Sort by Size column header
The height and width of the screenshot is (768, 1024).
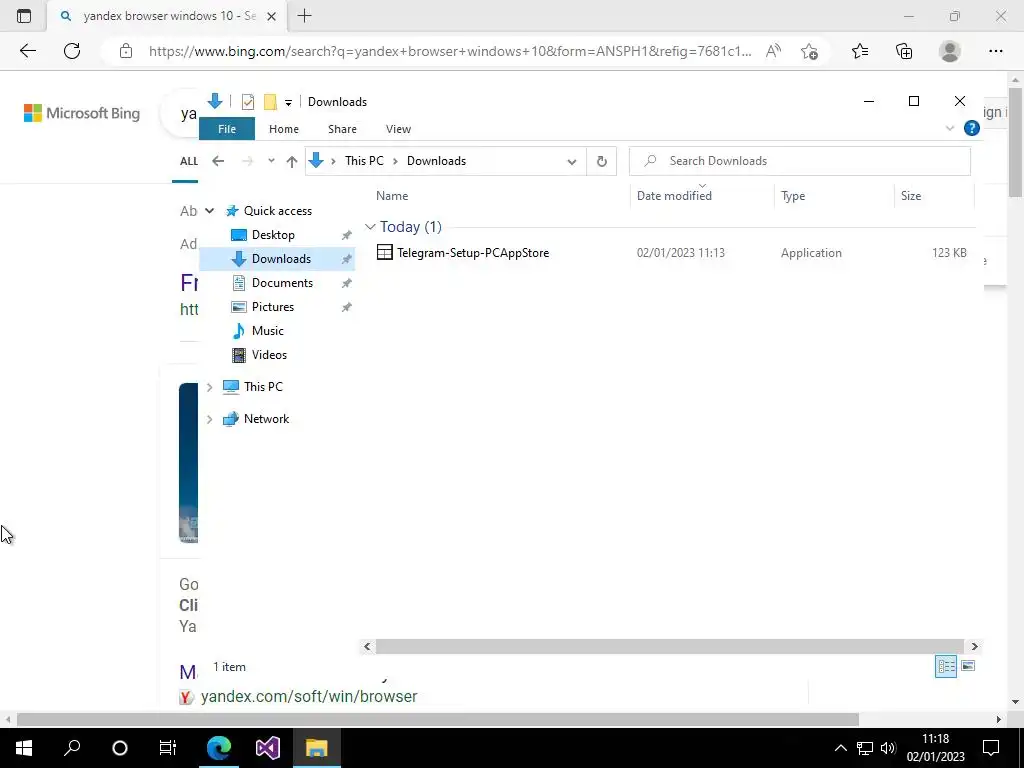point(911,196)
